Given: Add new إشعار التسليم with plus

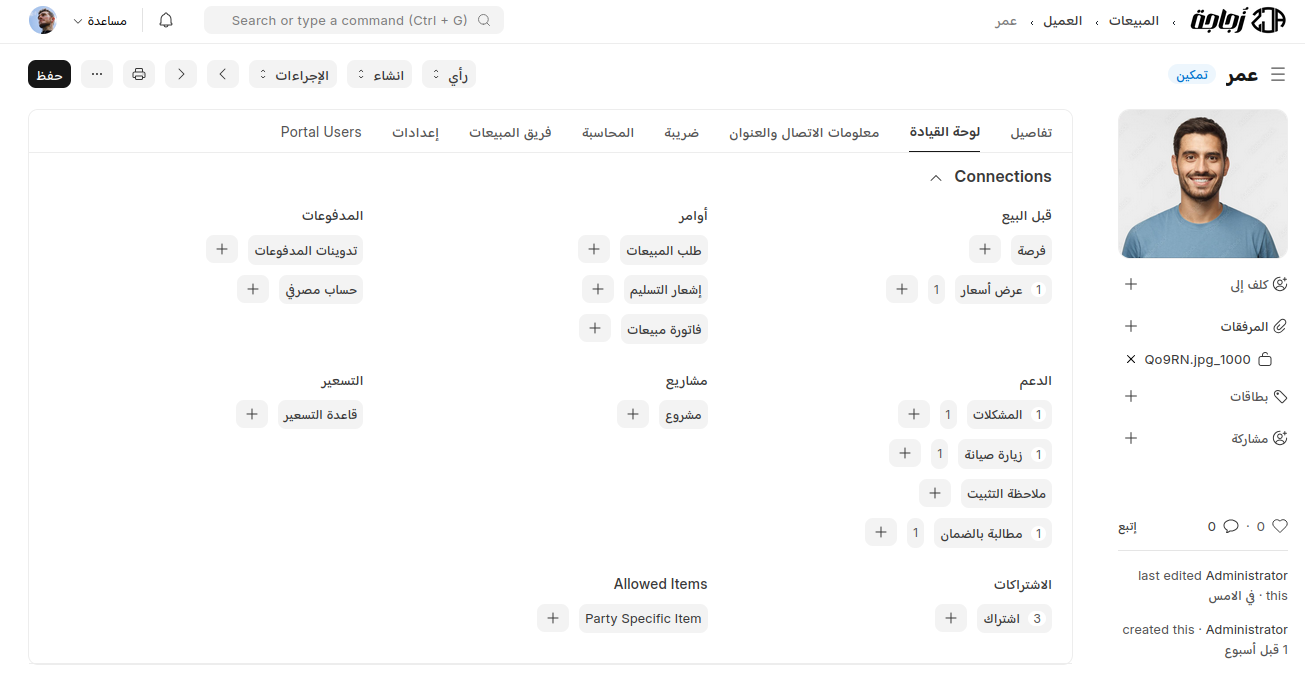Looking at the screenshot, I should click(598, 289).
